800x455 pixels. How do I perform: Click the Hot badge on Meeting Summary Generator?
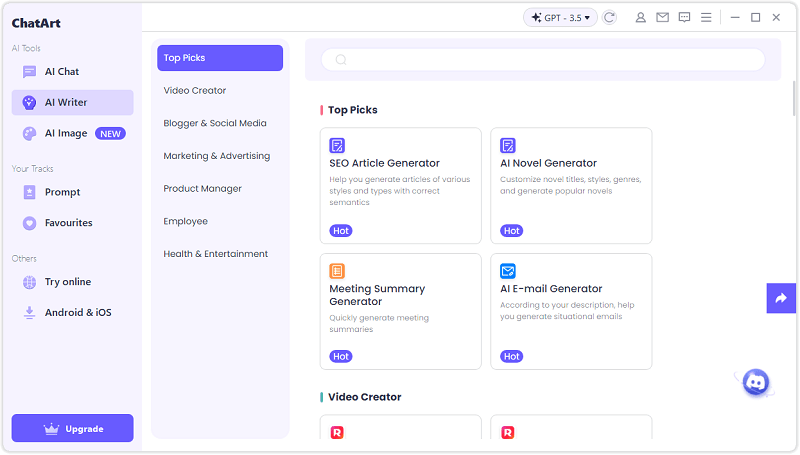click(341, 357)
